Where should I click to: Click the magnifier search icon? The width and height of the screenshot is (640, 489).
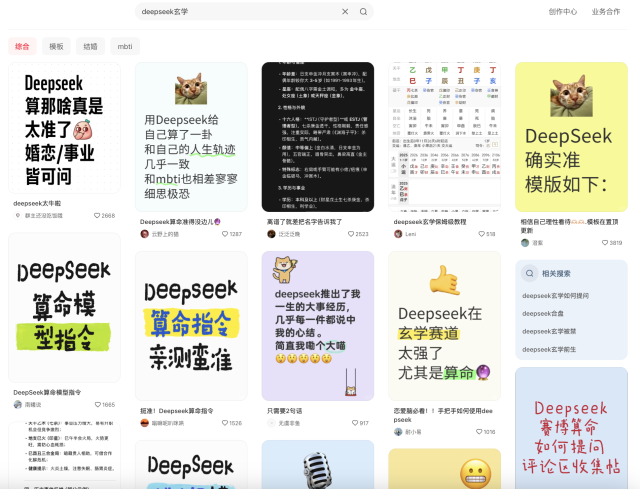(363, 12)
